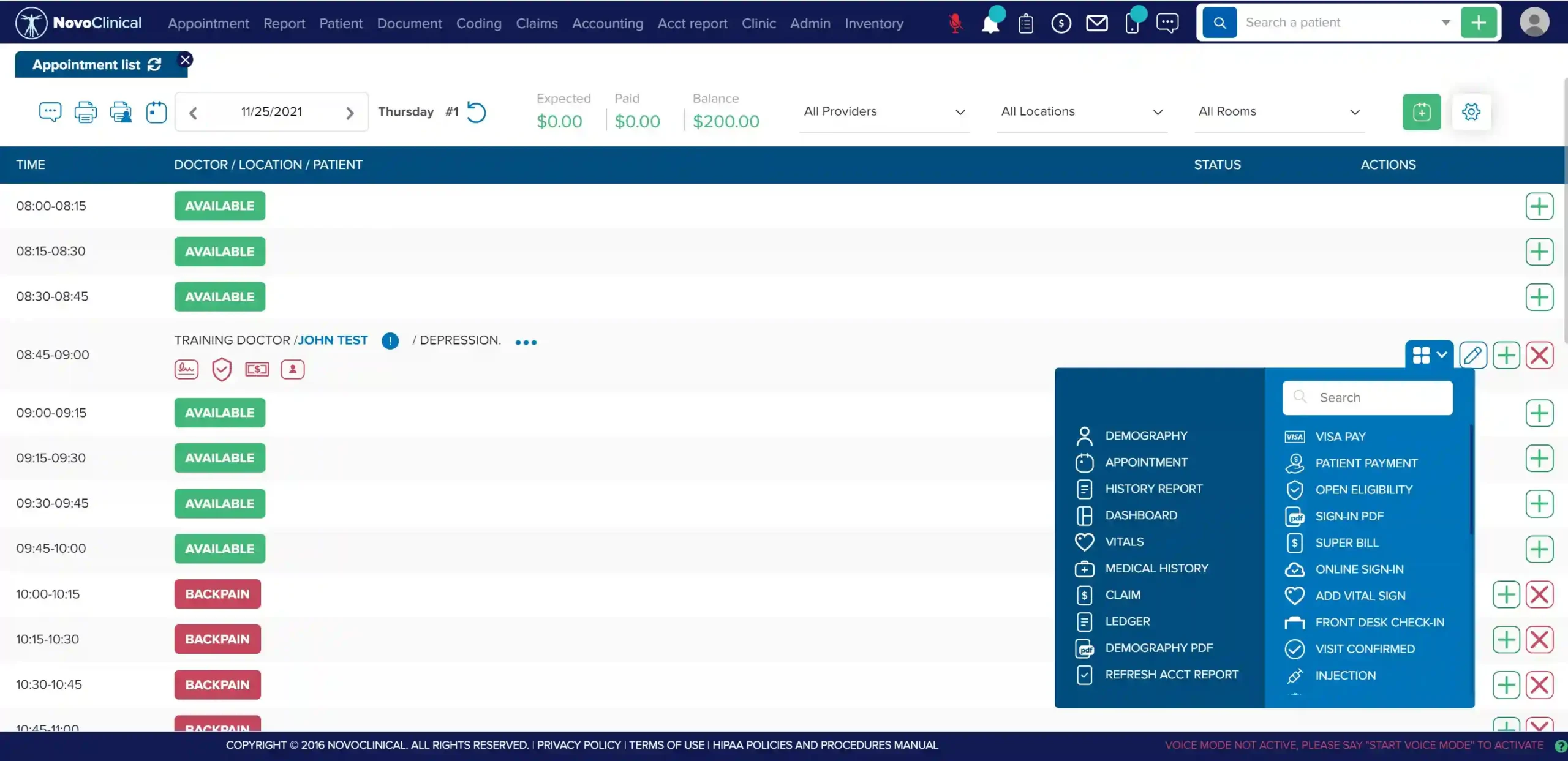The image size is (1568, 761).
Task: Open the All Locations dropdown
Action: point(1082,111)
